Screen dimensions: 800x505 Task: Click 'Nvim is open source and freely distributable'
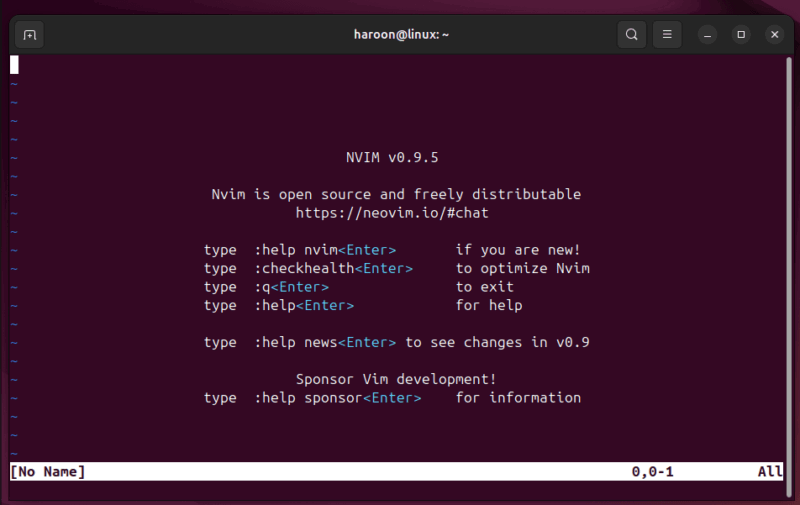[x=396, y=194]
